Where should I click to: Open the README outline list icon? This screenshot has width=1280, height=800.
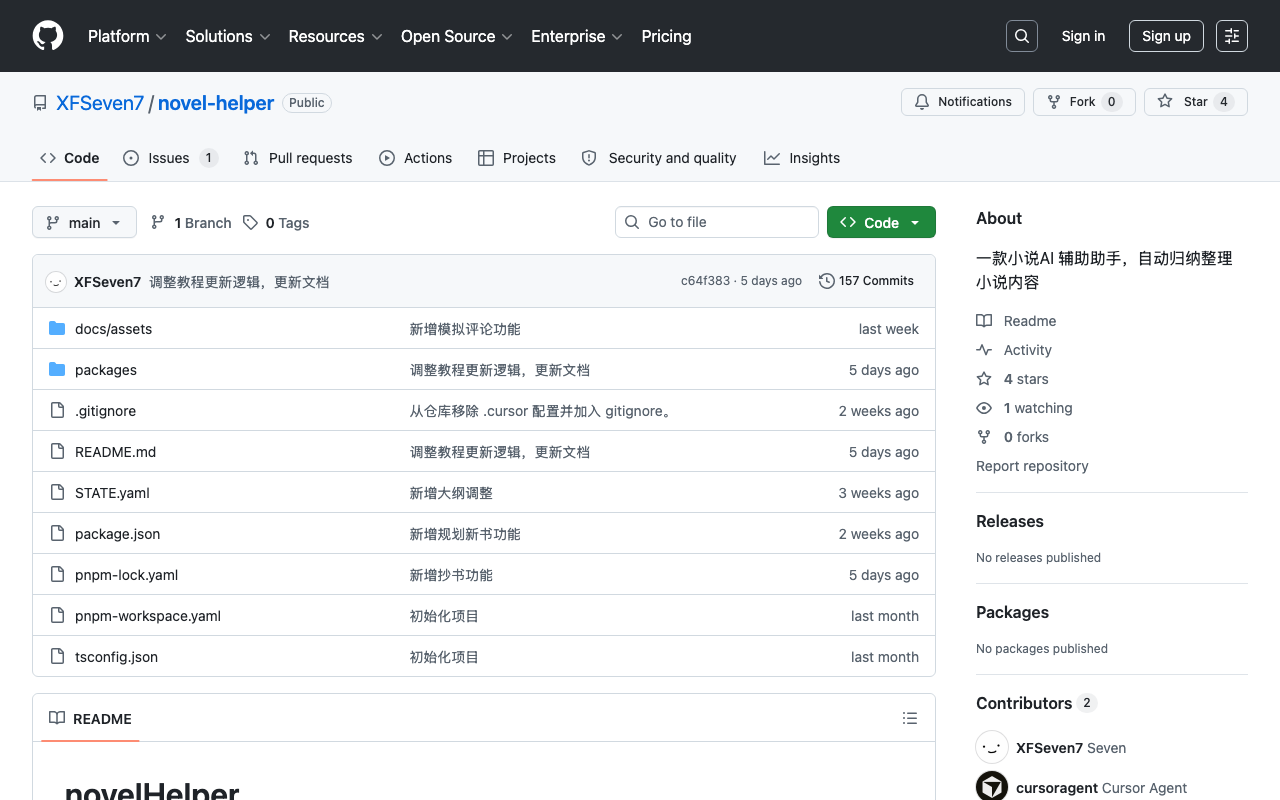[x=910, y=718]
